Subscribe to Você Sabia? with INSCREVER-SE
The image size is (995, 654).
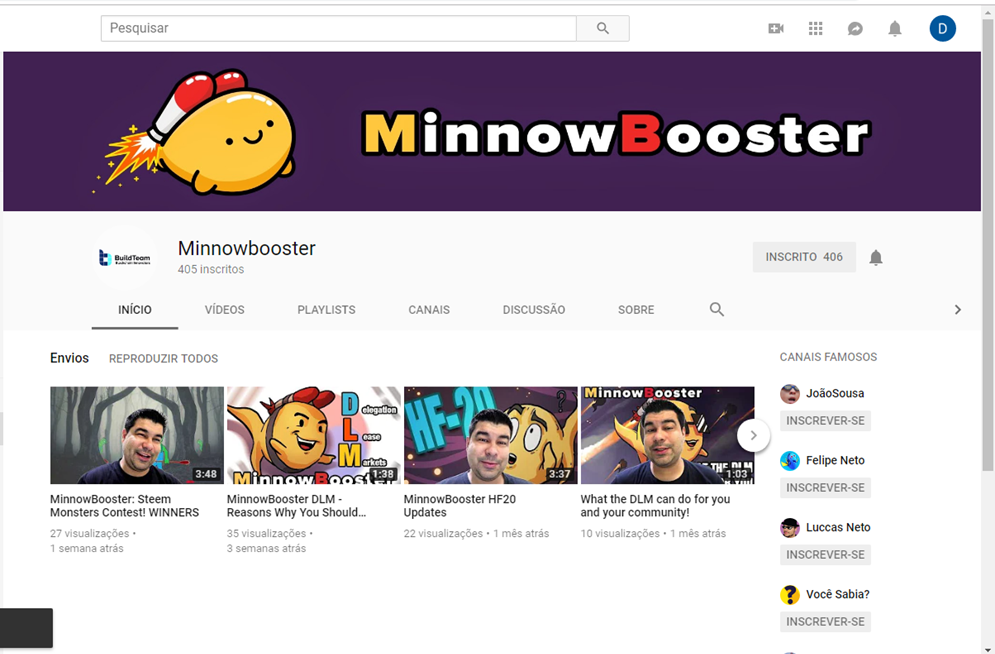pyautogui.click(x=825, y=622)
